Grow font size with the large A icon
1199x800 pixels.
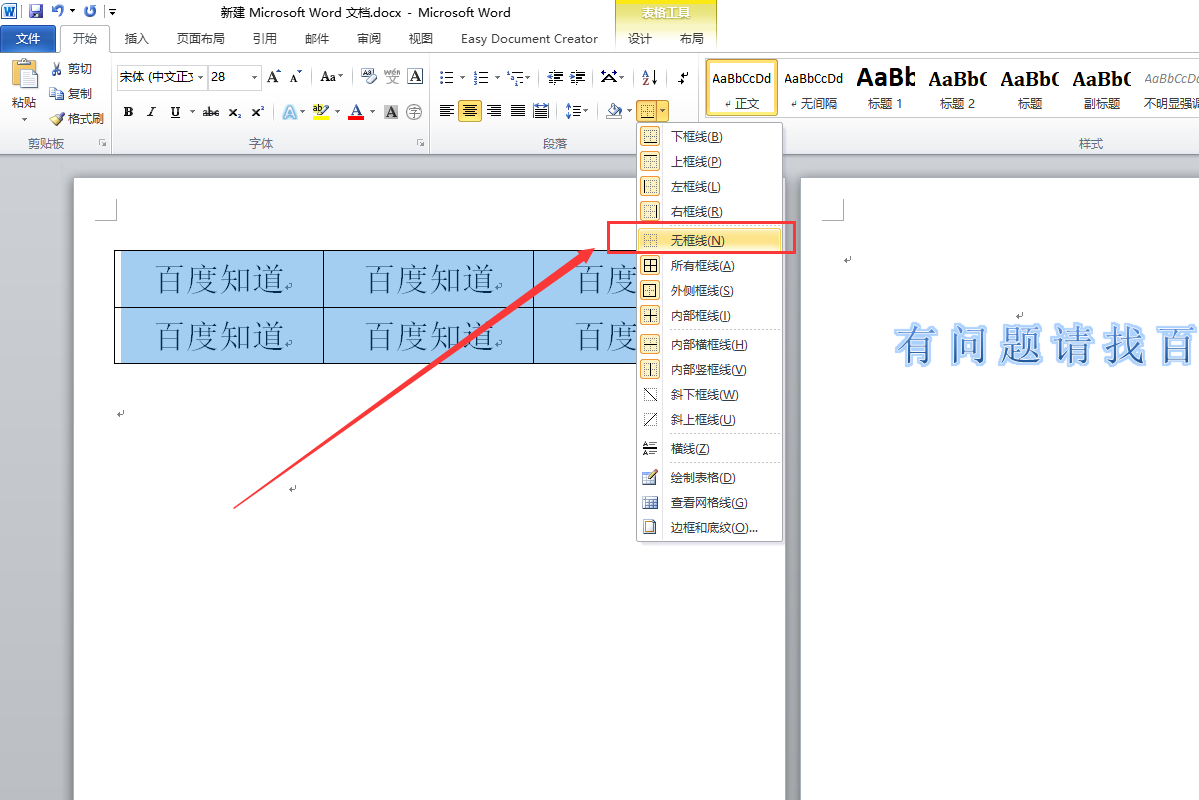coord(274,76)
